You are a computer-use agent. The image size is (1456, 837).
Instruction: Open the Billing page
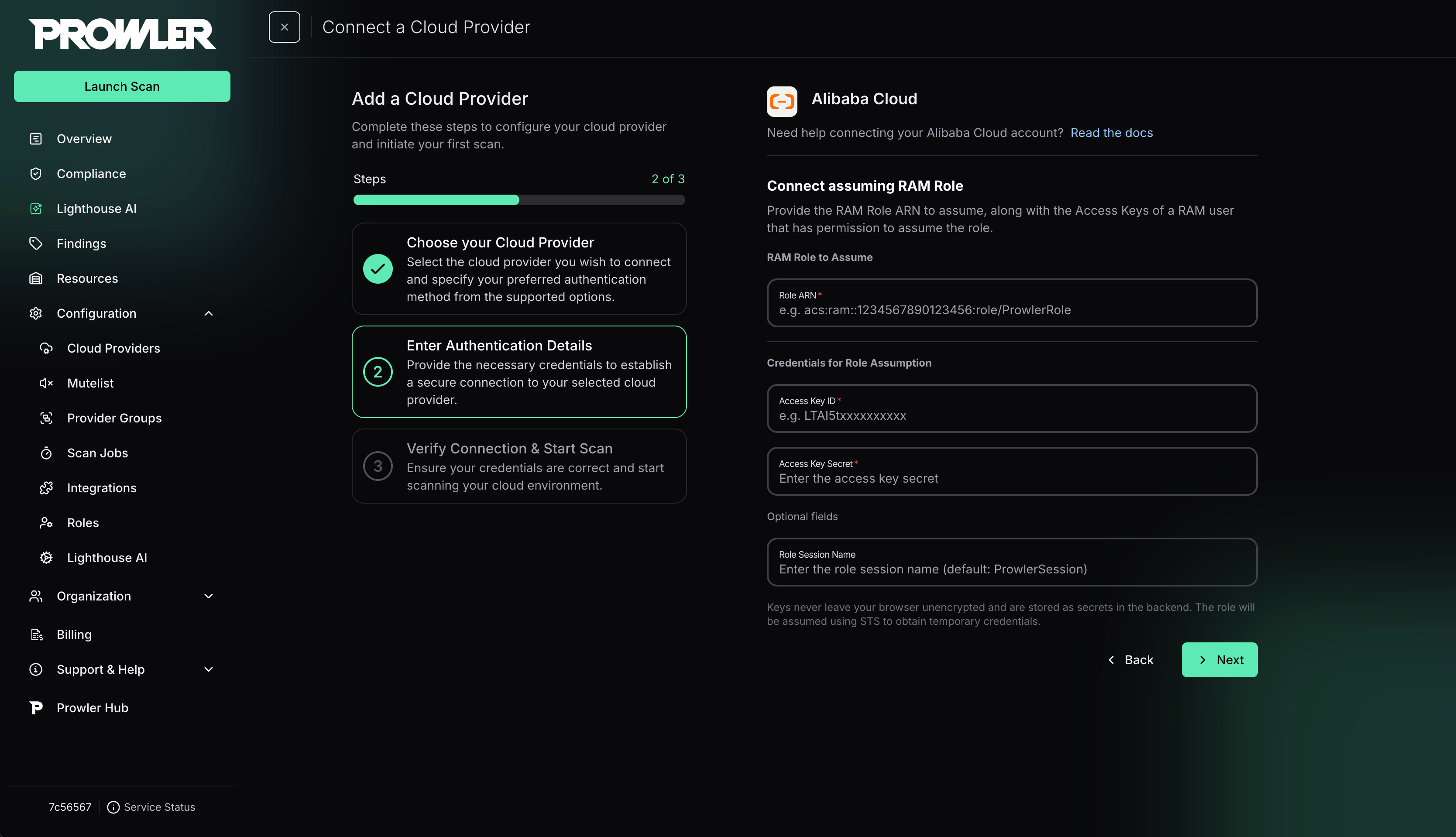pos(74,635)
